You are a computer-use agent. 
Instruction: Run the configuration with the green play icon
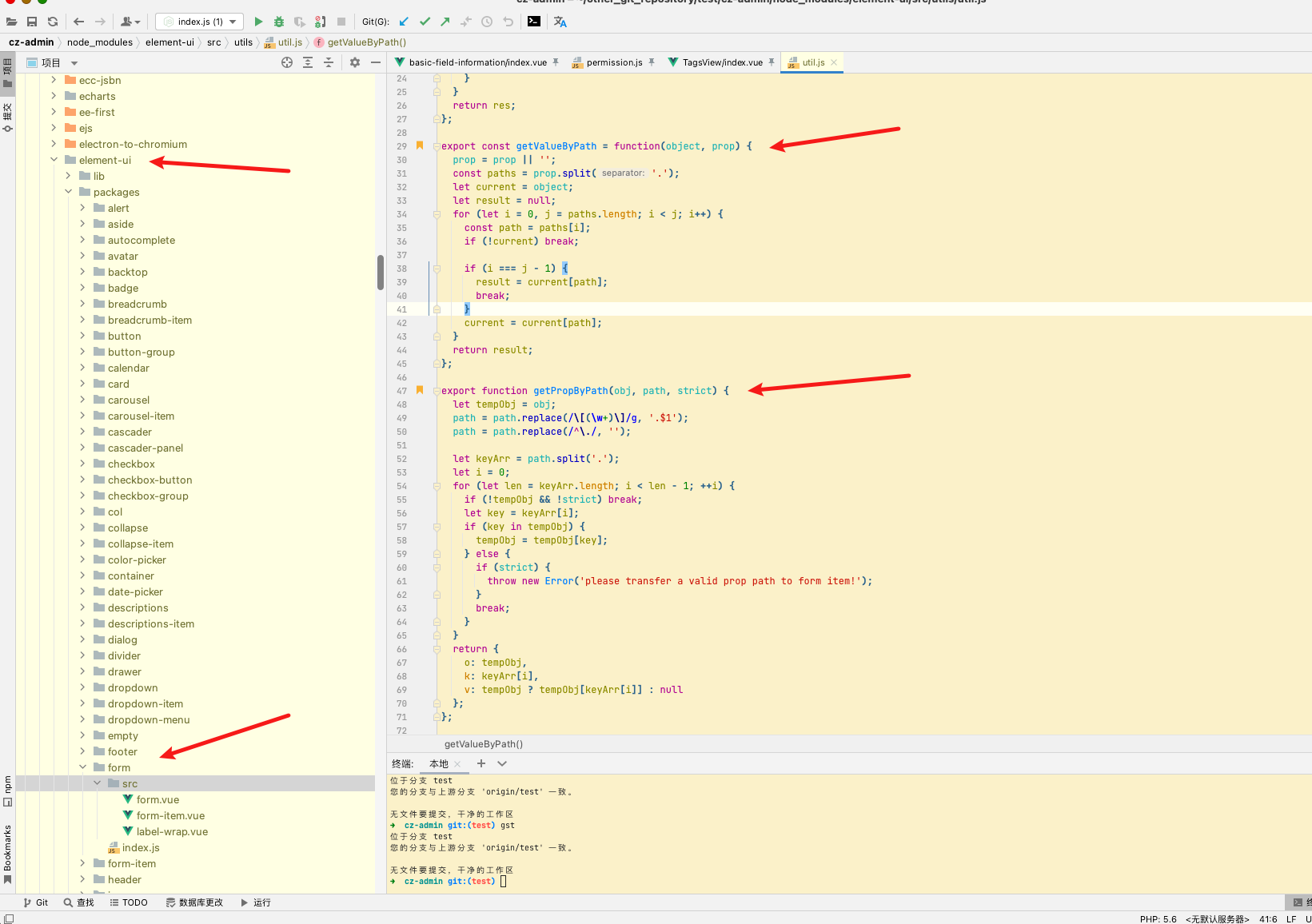click(258, 22)
